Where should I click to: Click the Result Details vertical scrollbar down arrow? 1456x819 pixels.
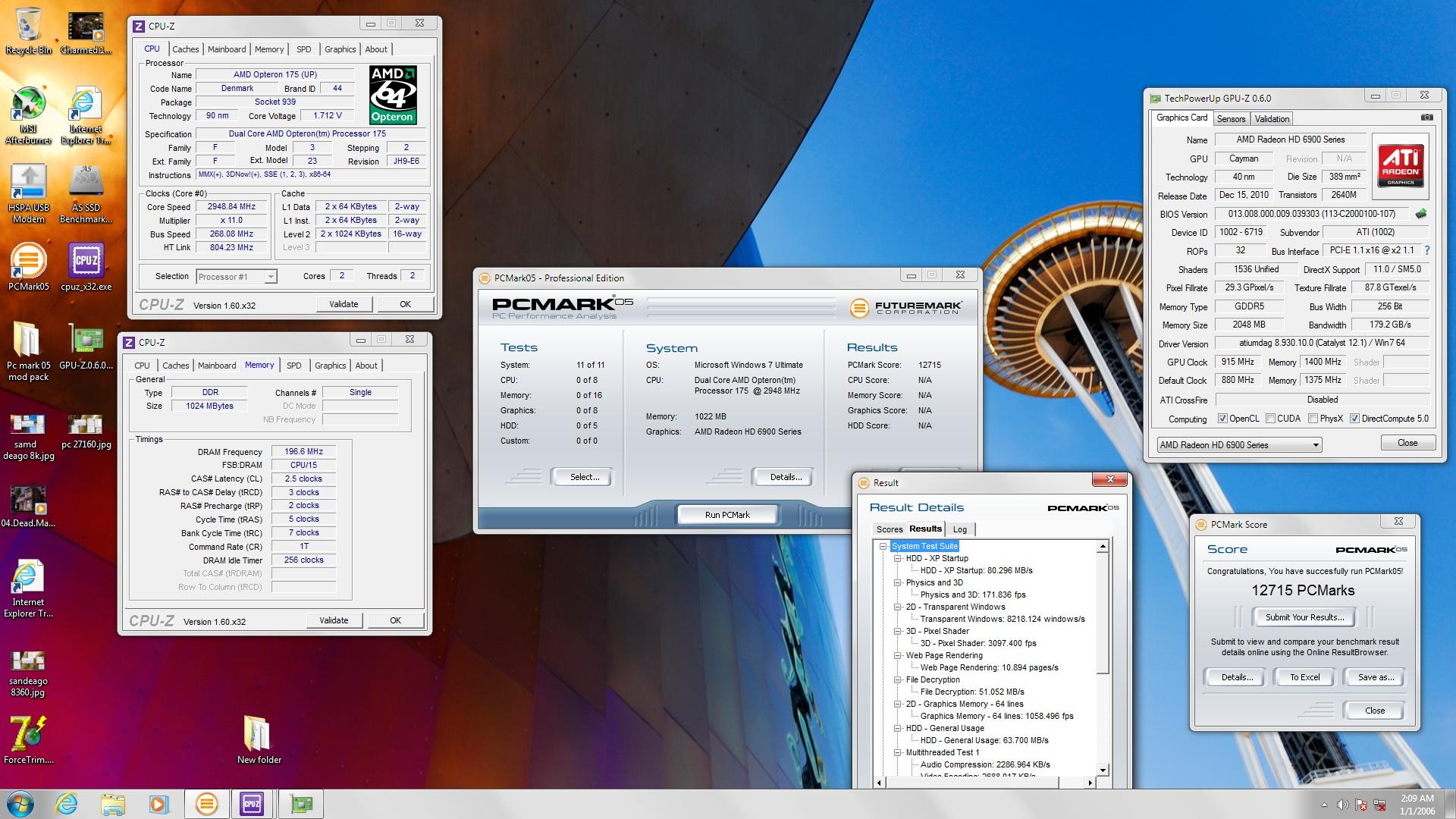click(1103, 770)
